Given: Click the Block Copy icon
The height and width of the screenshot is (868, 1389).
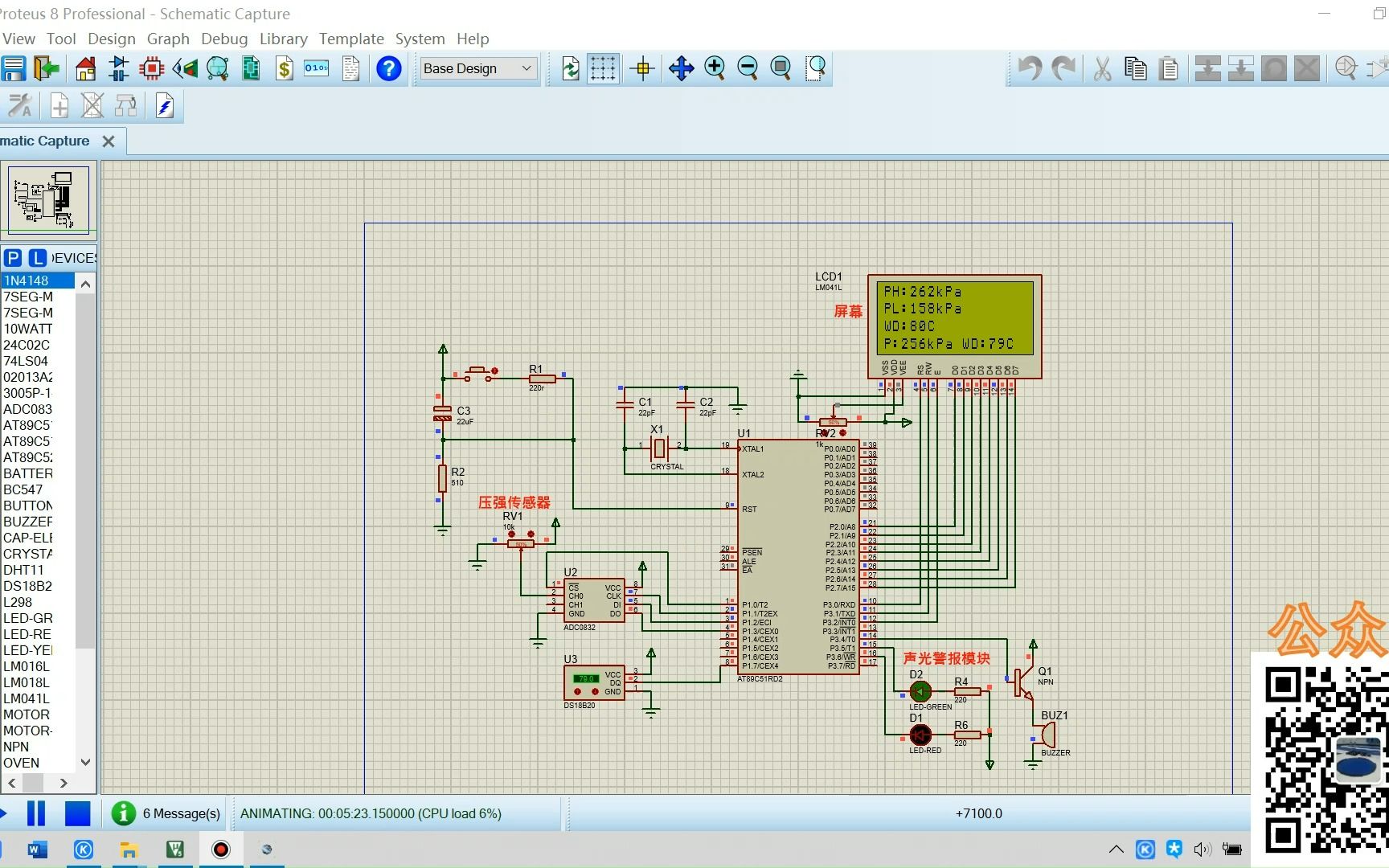Looking at the screenshot, I should [1207, 68].
